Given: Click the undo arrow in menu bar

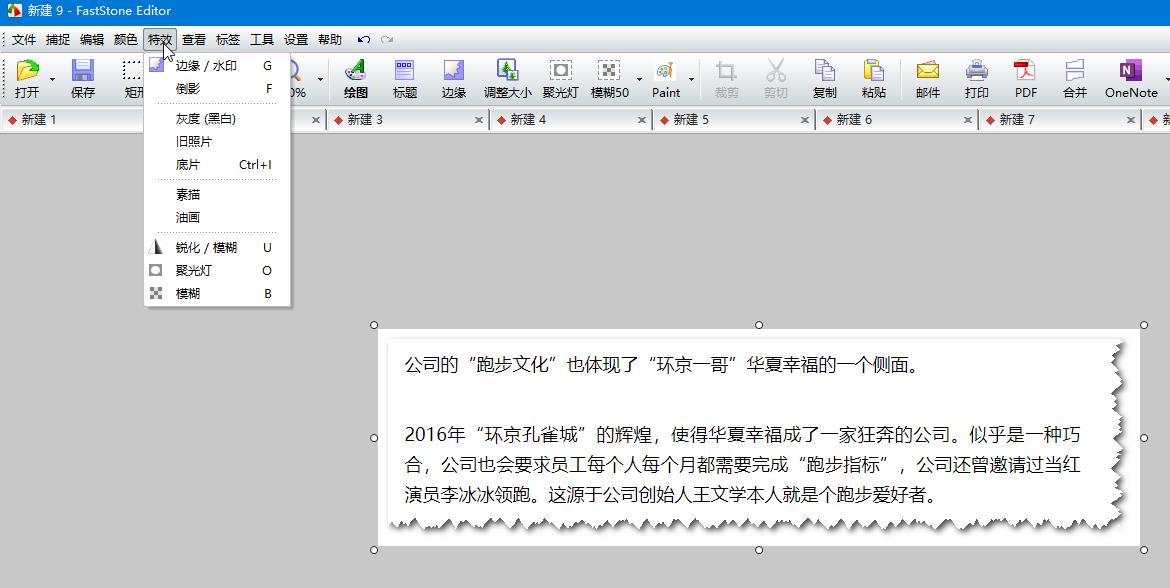Looking at the screenshot, I should click(363, 40).
